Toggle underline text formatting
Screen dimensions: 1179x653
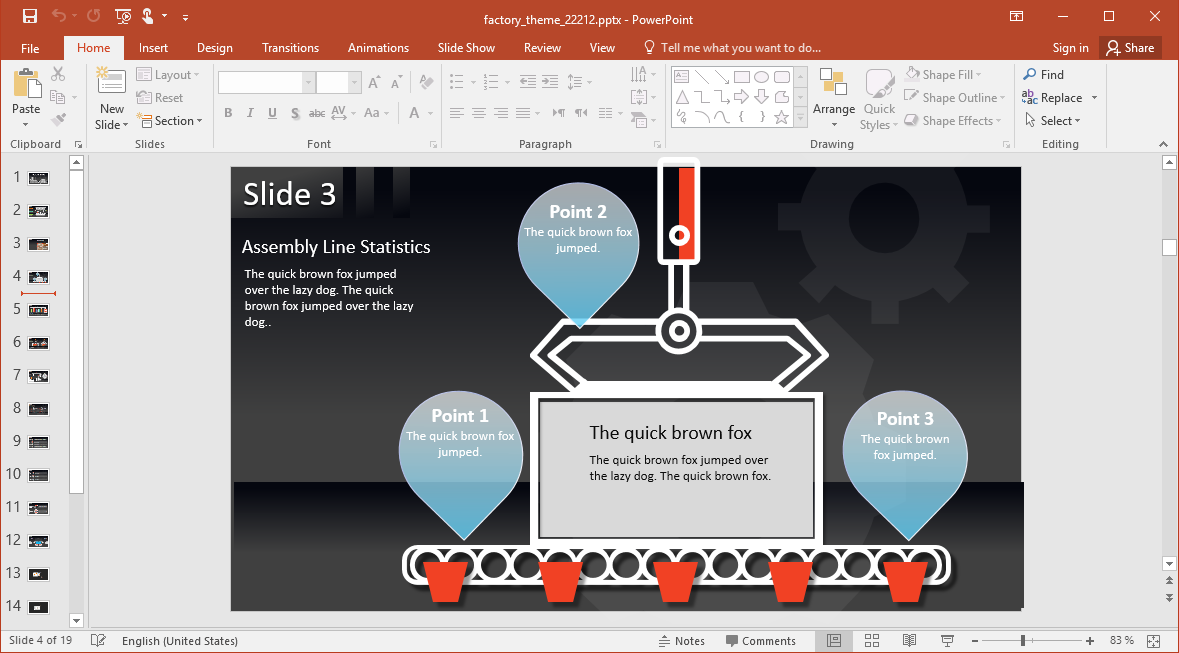272,113
